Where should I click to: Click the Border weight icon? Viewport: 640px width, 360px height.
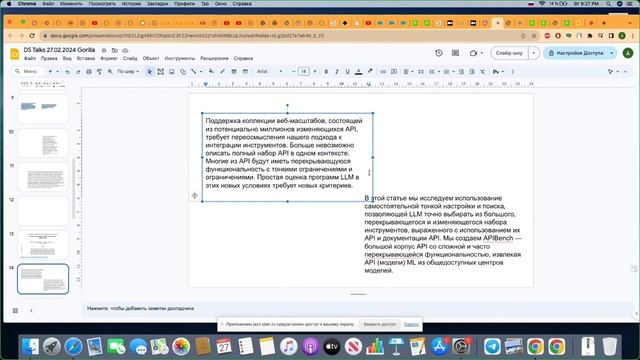(x=234, y=71)
